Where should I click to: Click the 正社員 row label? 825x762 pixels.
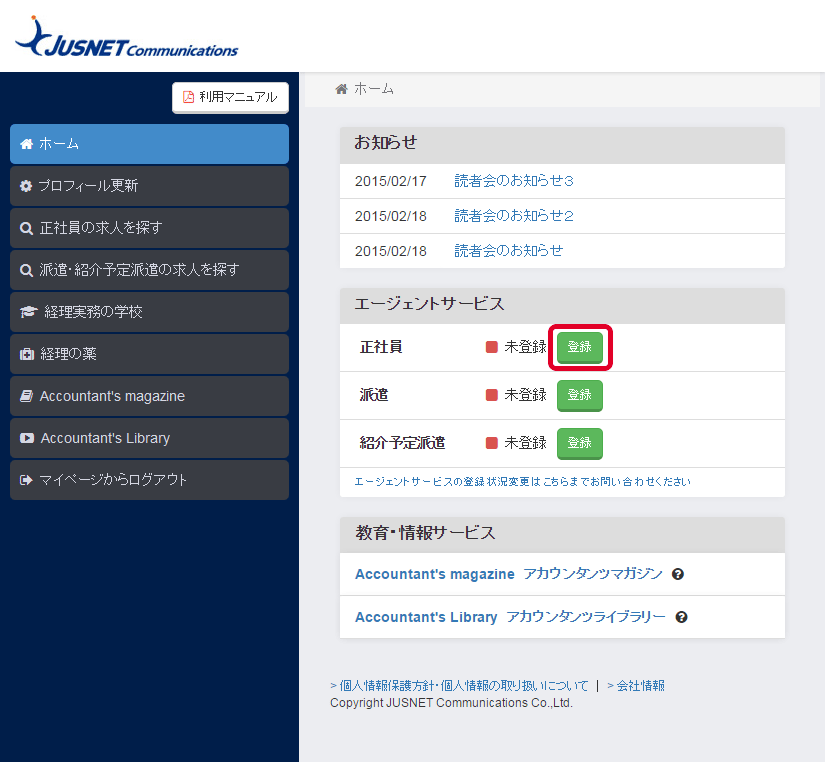pyautogui.click(x=381, y=347)
